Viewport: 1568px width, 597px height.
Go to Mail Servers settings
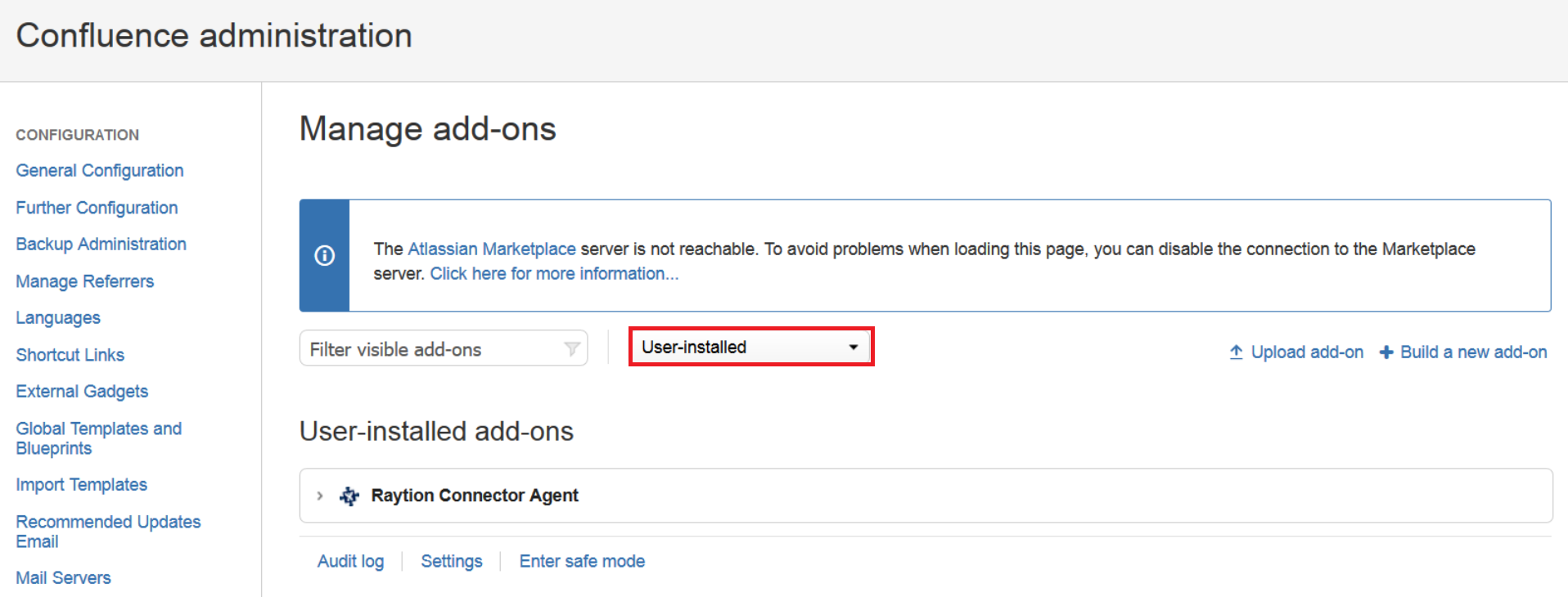point(63,577)
